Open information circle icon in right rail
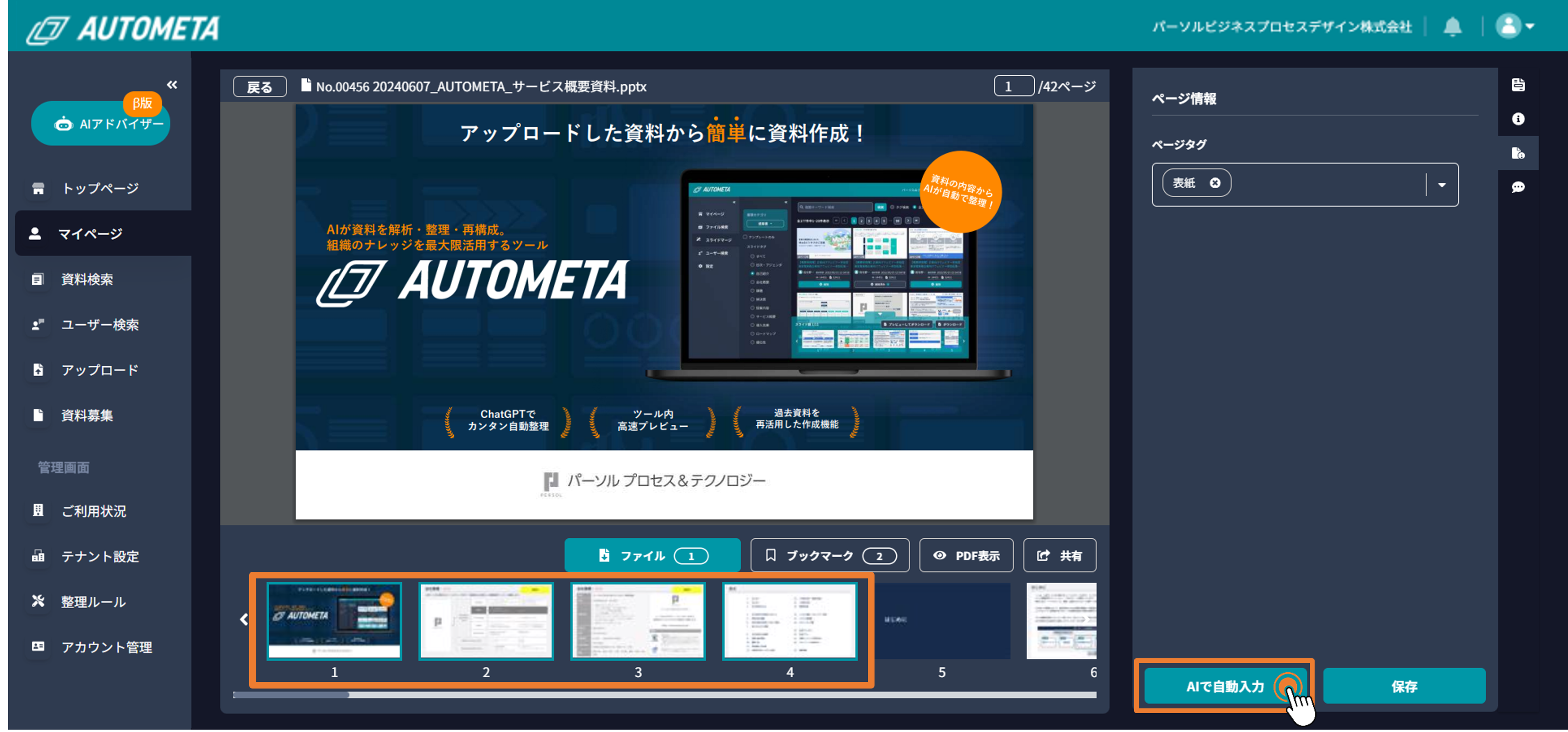1568x732 pixels. (1518, 119)
